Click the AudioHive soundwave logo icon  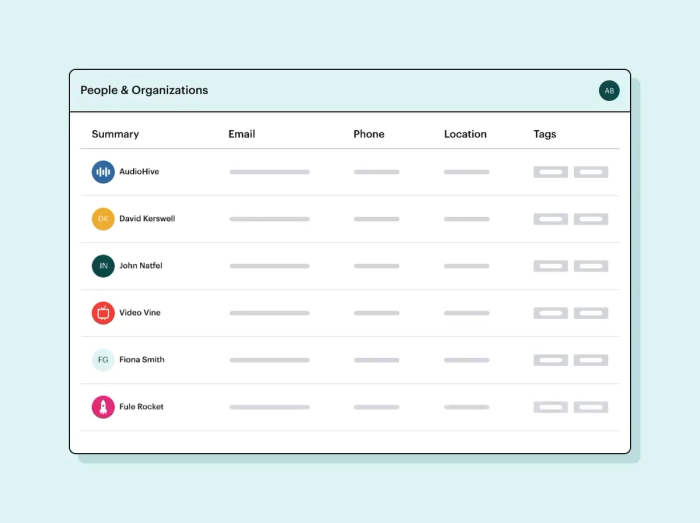pos(103,172)
